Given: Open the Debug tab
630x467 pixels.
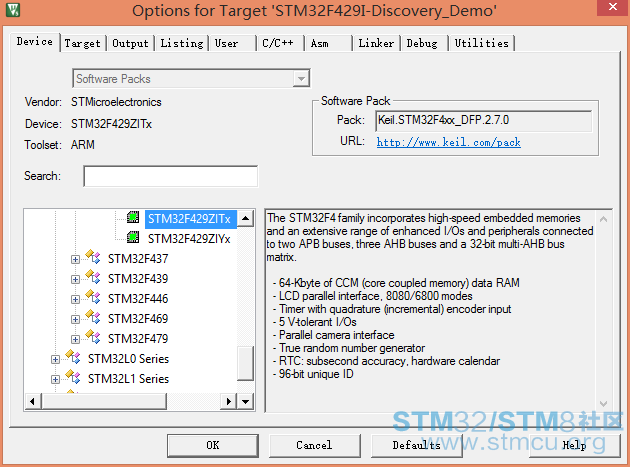Looking at the screenshot, I should point(422,43).
